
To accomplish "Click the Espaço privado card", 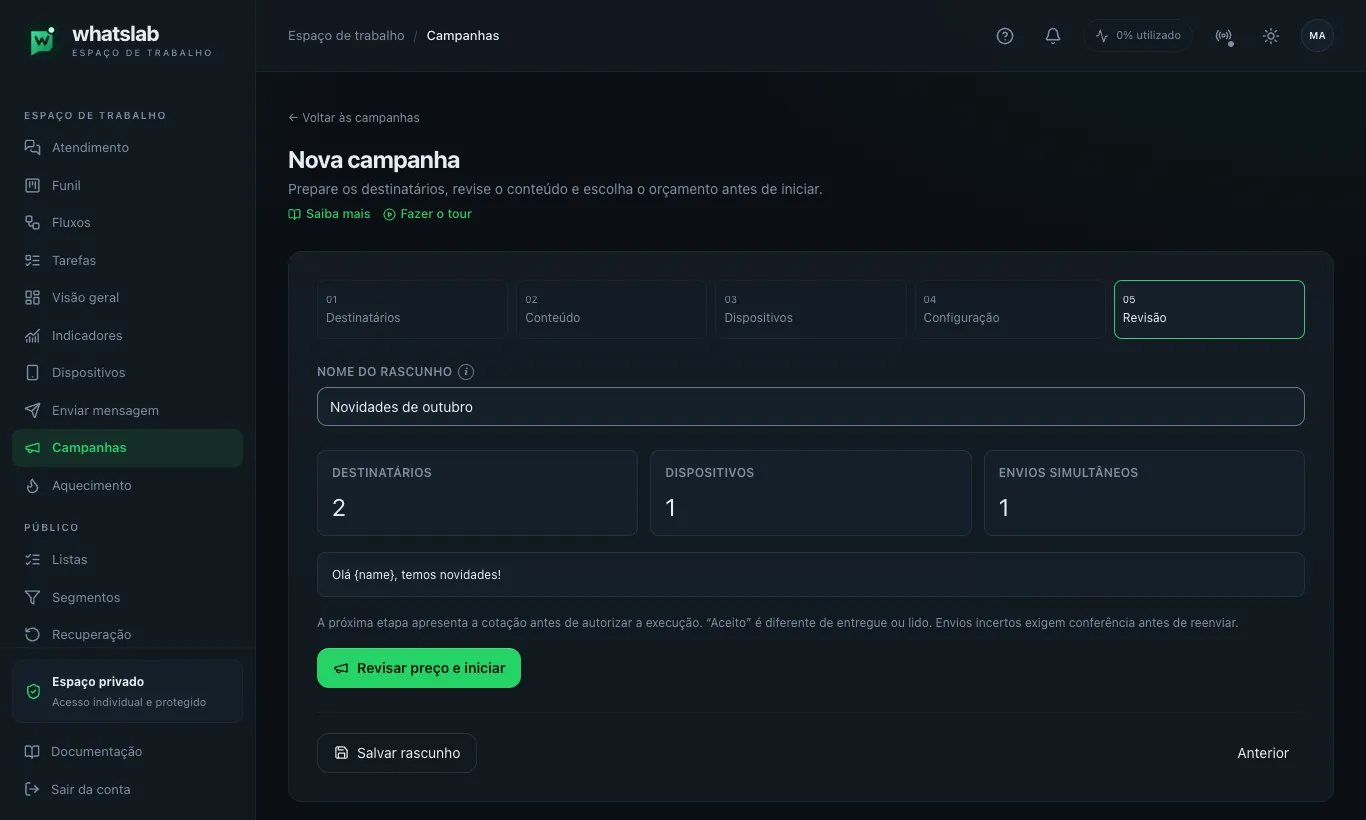I will coord(127,691).
